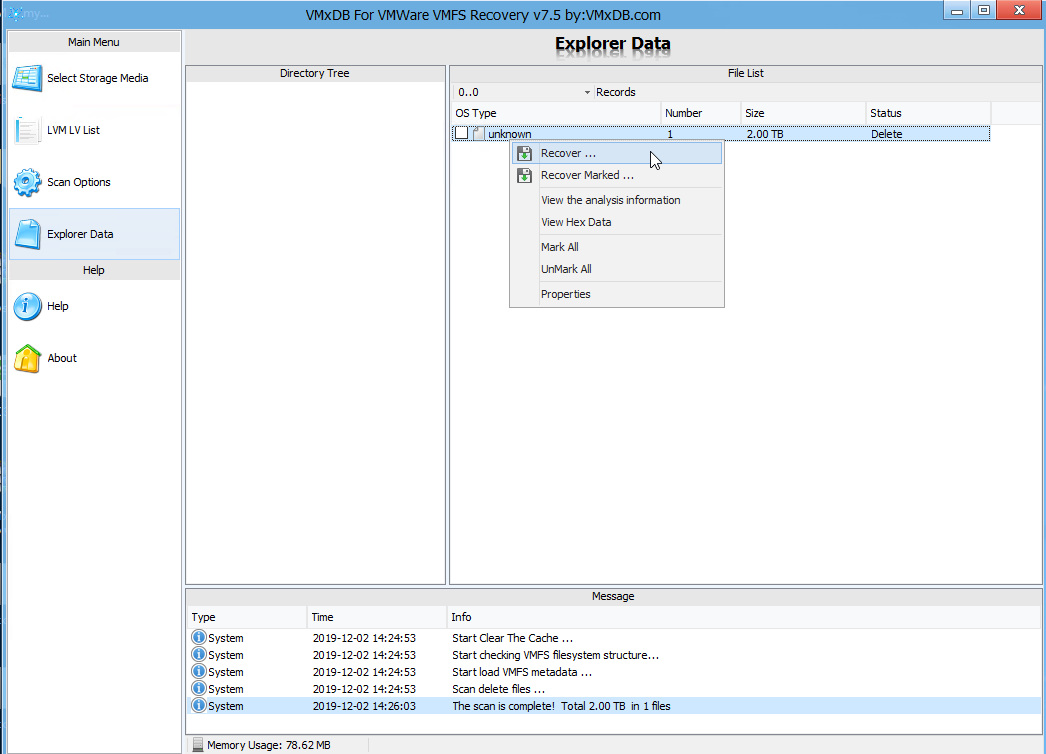Click info icon of Scan delete files row
This screenshot has width=1046, height=754.
[198, 689]
